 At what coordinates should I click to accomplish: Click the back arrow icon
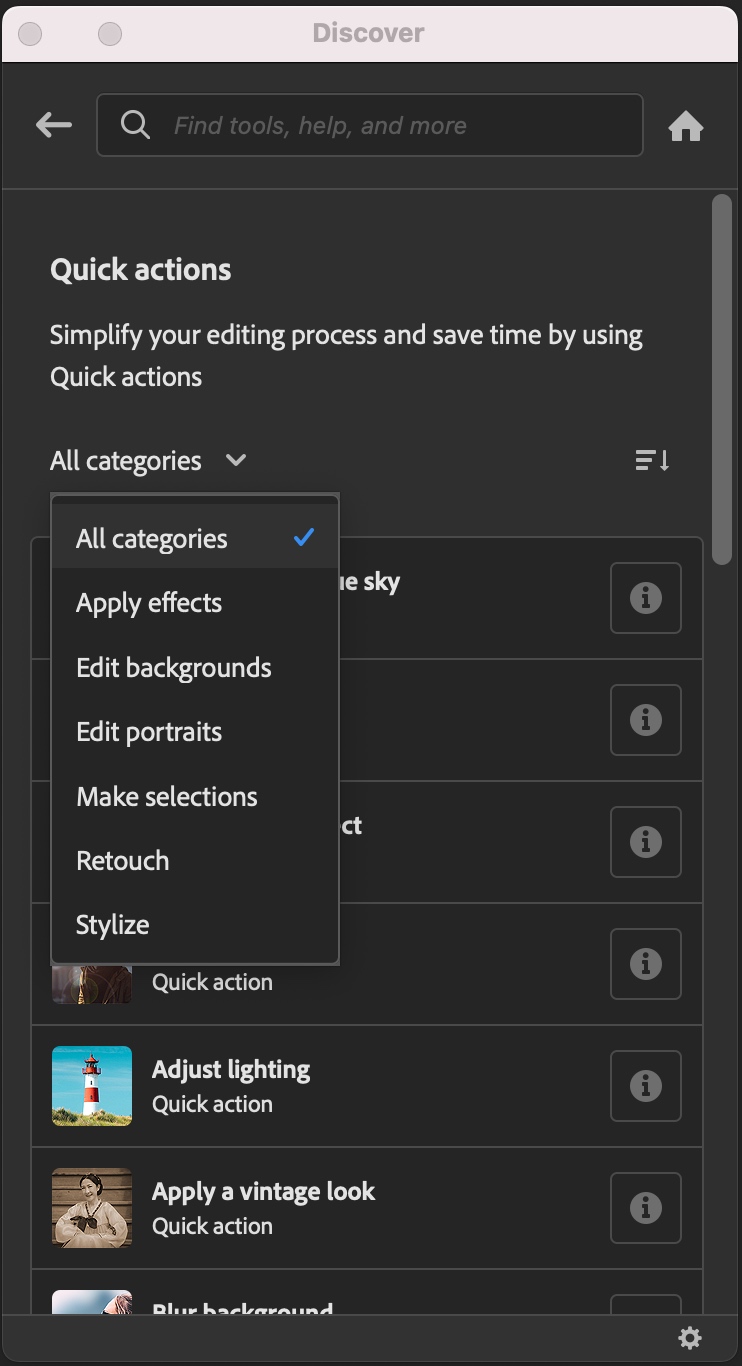point(54,125)
